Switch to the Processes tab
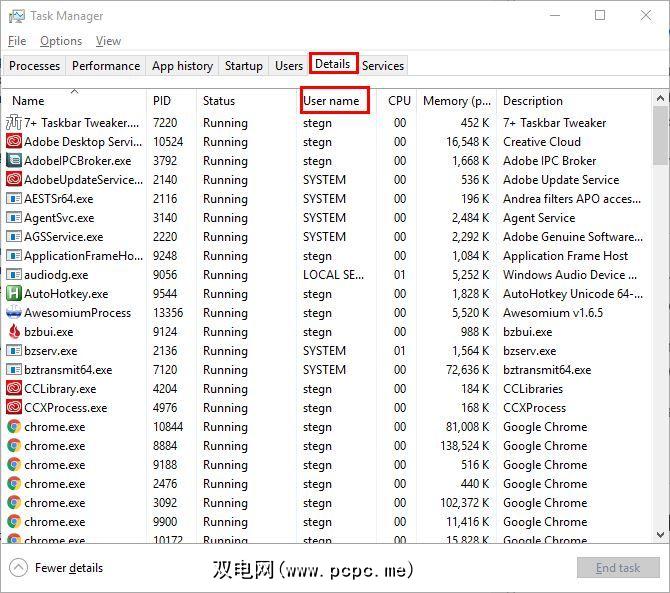This screenshot has height=593, width=670. (x=34, y=66)
